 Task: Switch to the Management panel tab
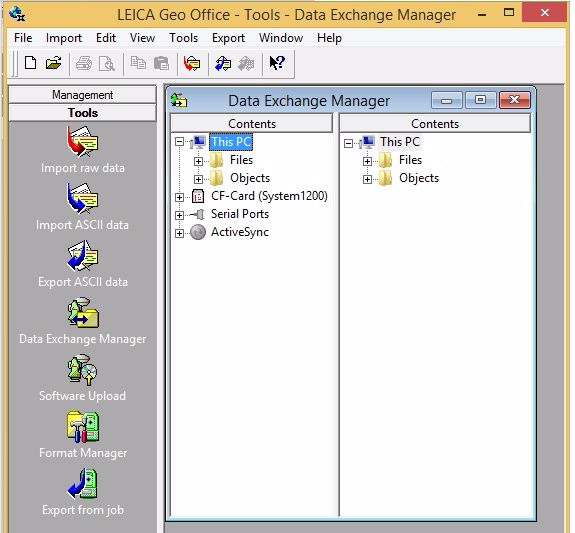[83, 95]
